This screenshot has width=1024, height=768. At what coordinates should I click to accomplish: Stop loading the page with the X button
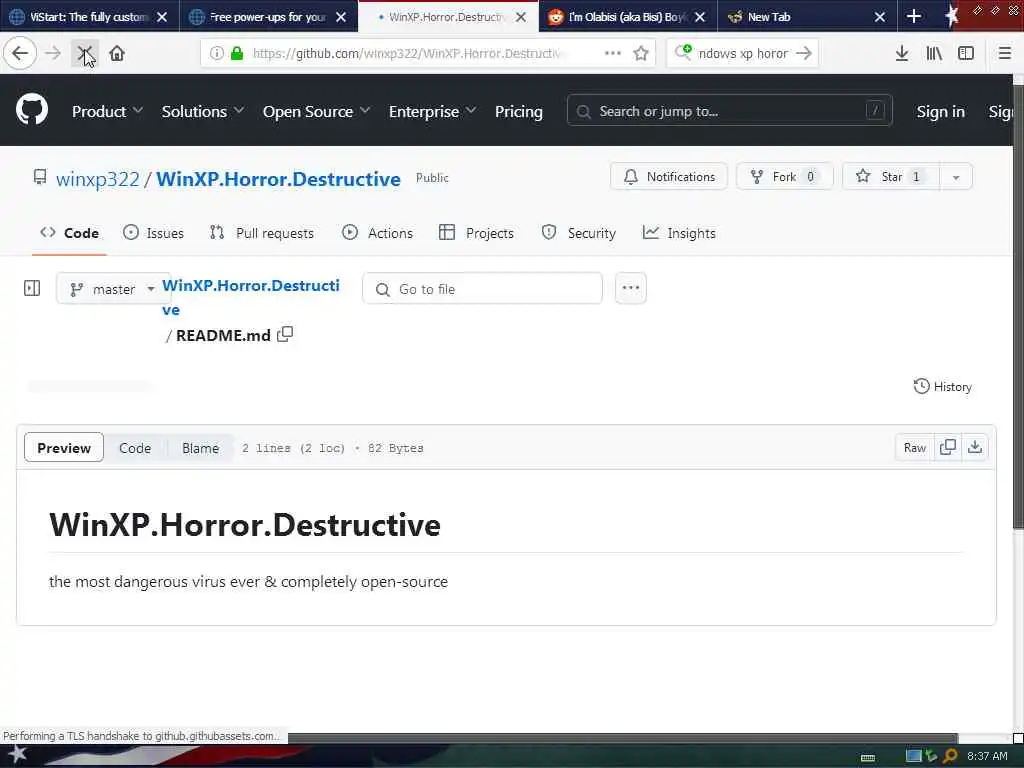[85, 53]
